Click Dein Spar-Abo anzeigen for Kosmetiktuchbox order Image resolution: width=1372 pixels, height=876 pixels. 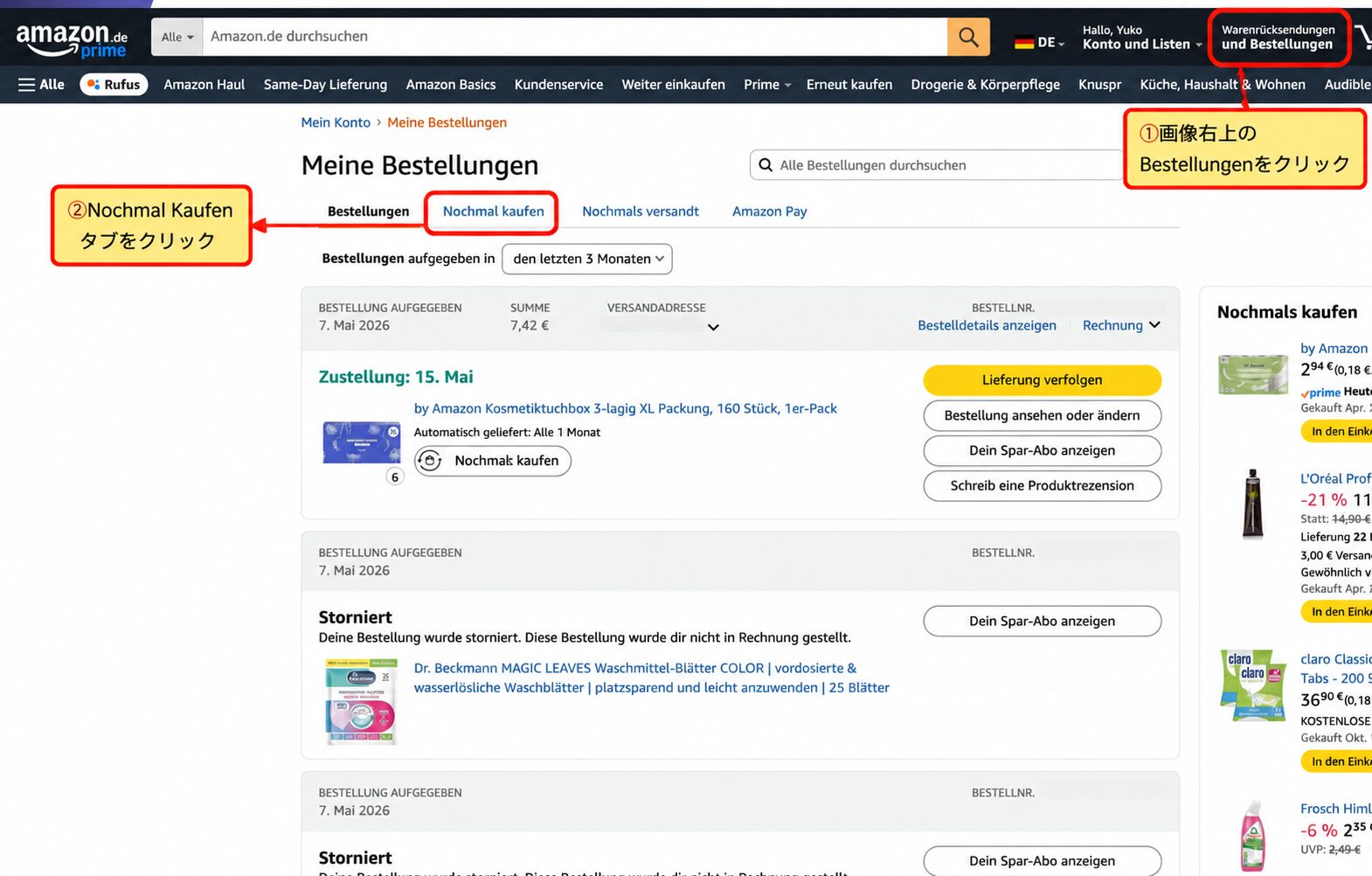[1042, 450]
